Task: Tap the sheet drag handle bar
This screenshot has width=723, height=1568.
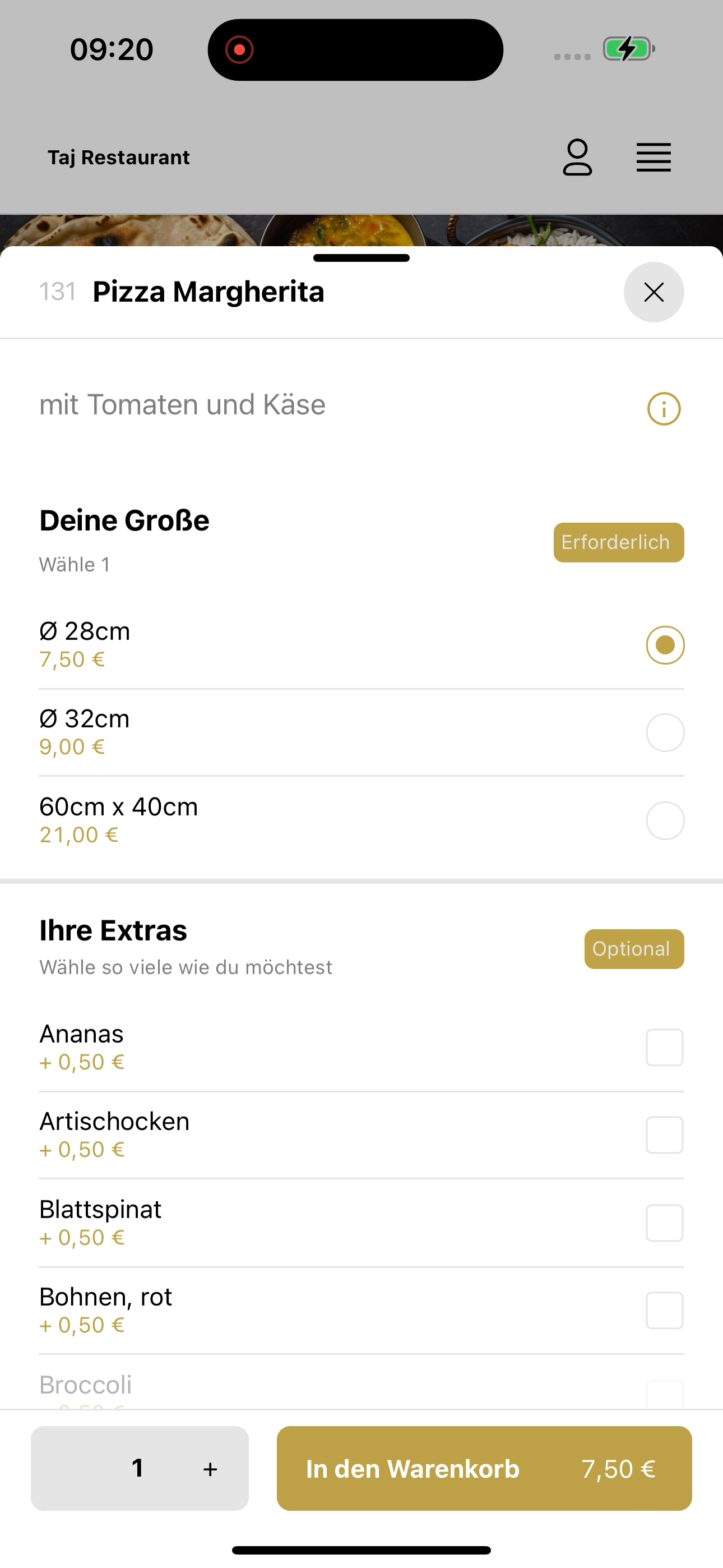Action: point(361,258)
